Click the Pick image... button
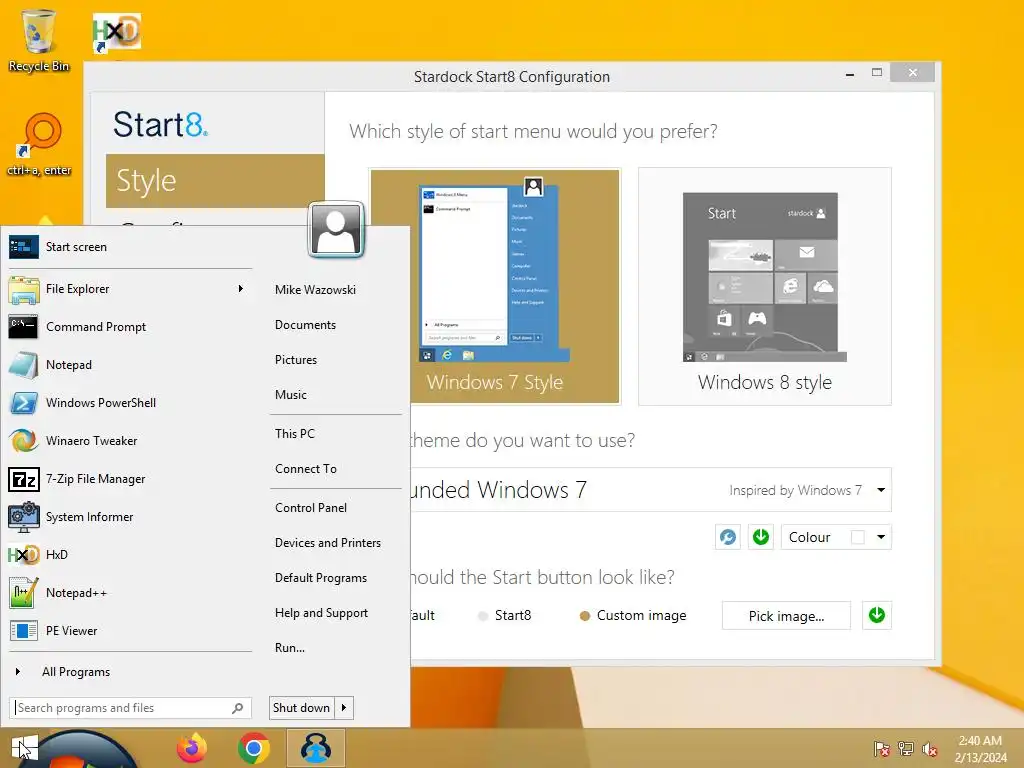This screenshot has height=768, width=1024. click(x=786, y=616)
